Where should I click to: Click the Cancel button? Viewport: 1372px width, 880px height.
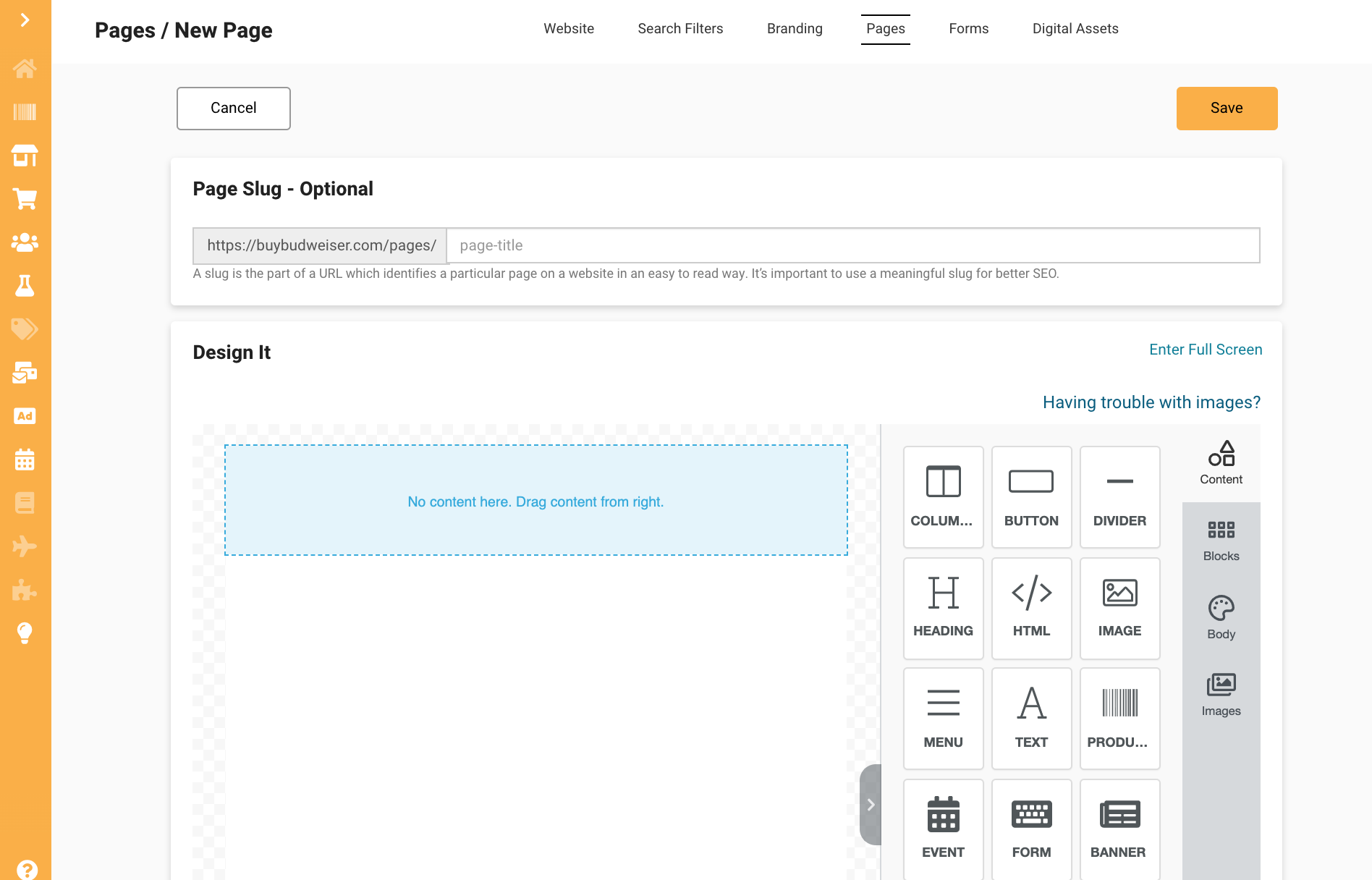234,109
